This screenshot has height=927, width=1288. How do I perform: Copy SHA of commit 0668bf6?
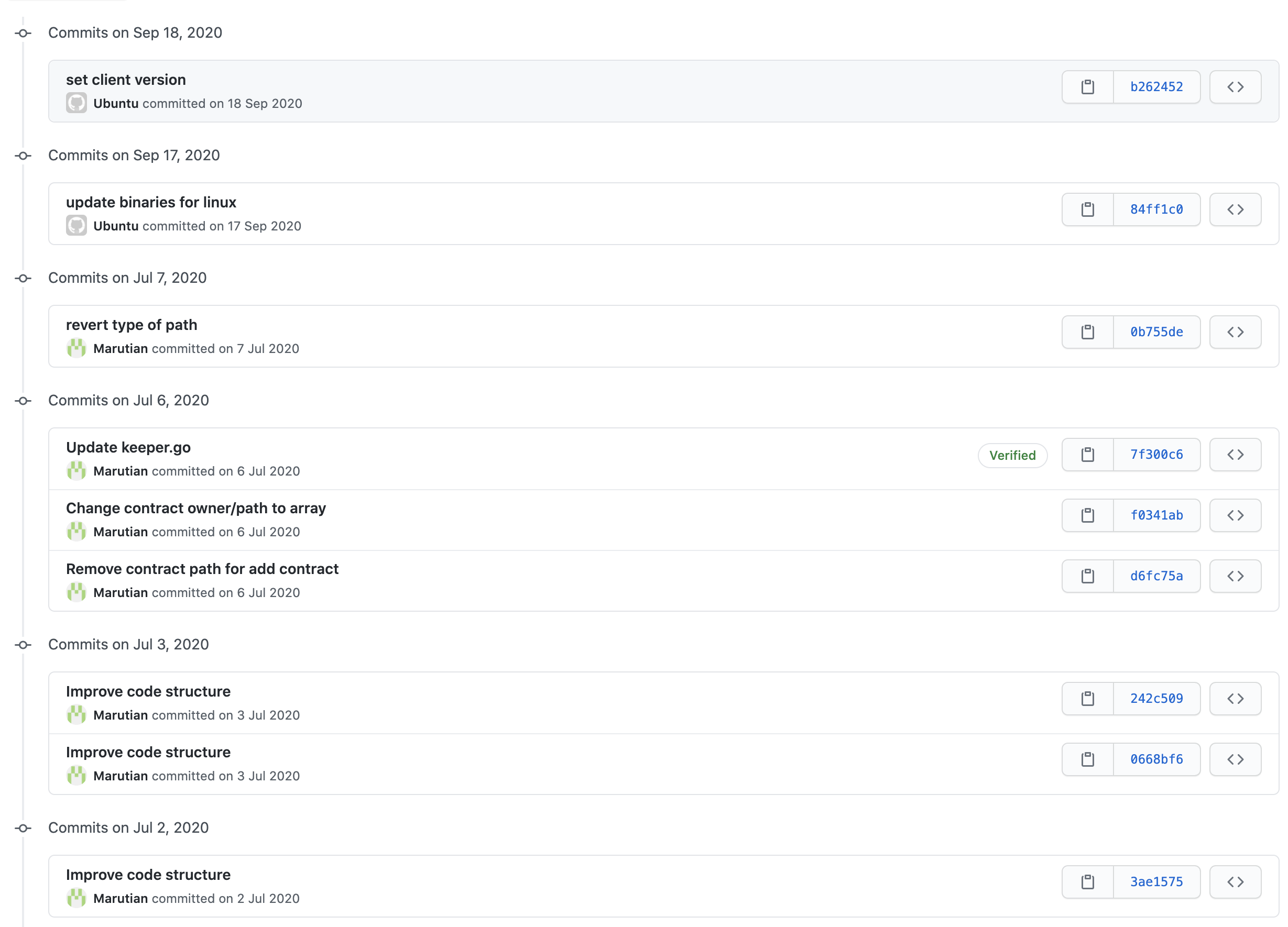[1087, 759]
